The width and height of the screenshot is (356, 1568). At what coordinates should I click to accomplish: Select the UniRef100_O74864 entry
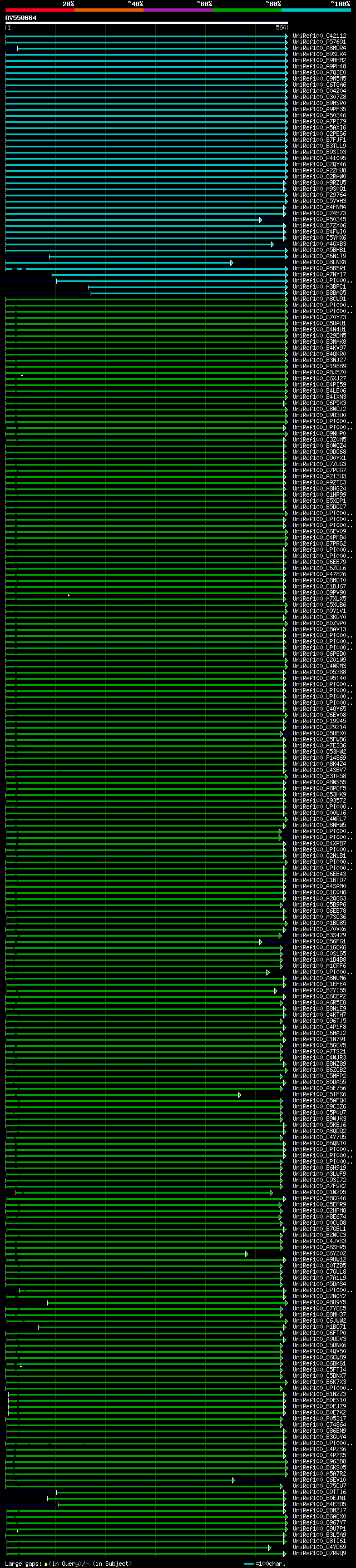pos(319,1425)
